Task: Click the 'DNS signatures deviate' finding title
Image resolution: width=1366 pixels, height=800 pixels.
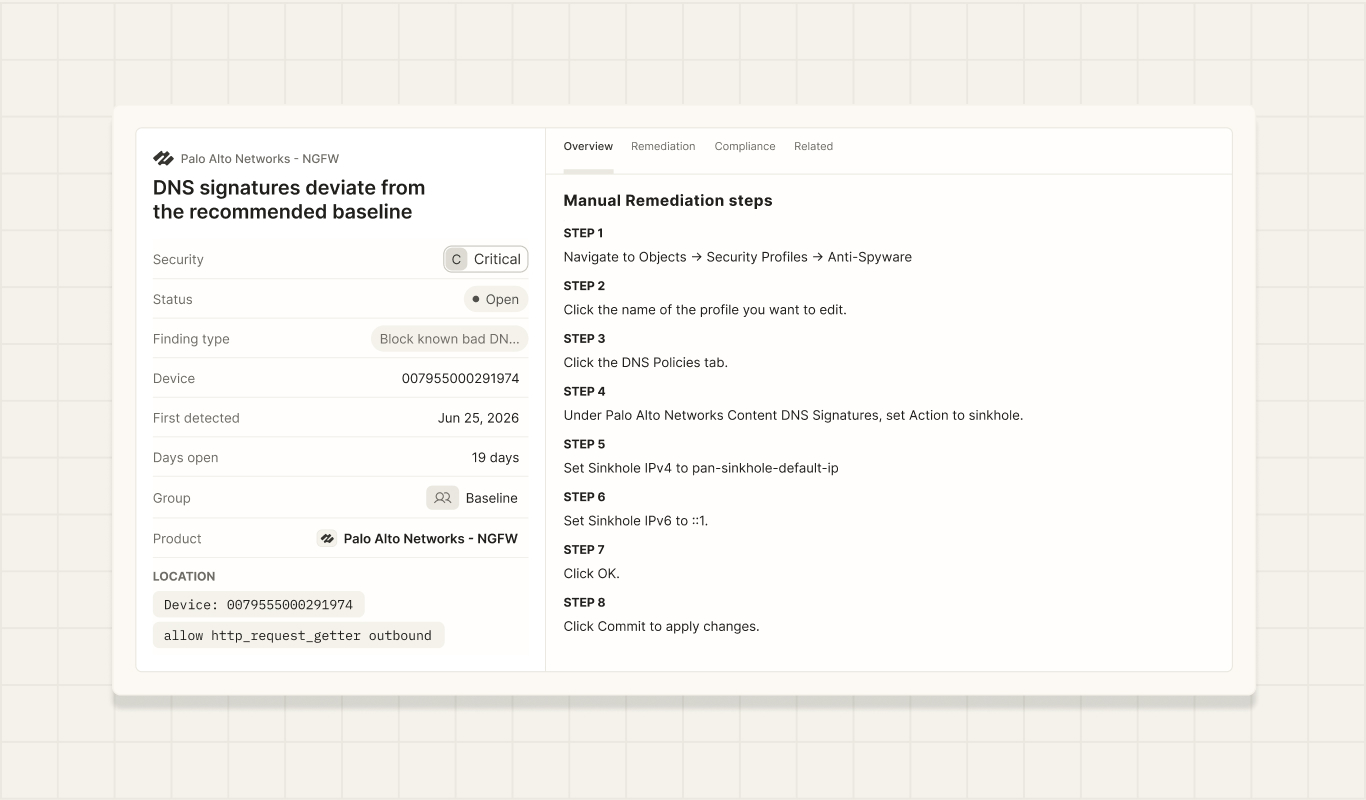Action: pyautogui.click(x=289, y=200)
